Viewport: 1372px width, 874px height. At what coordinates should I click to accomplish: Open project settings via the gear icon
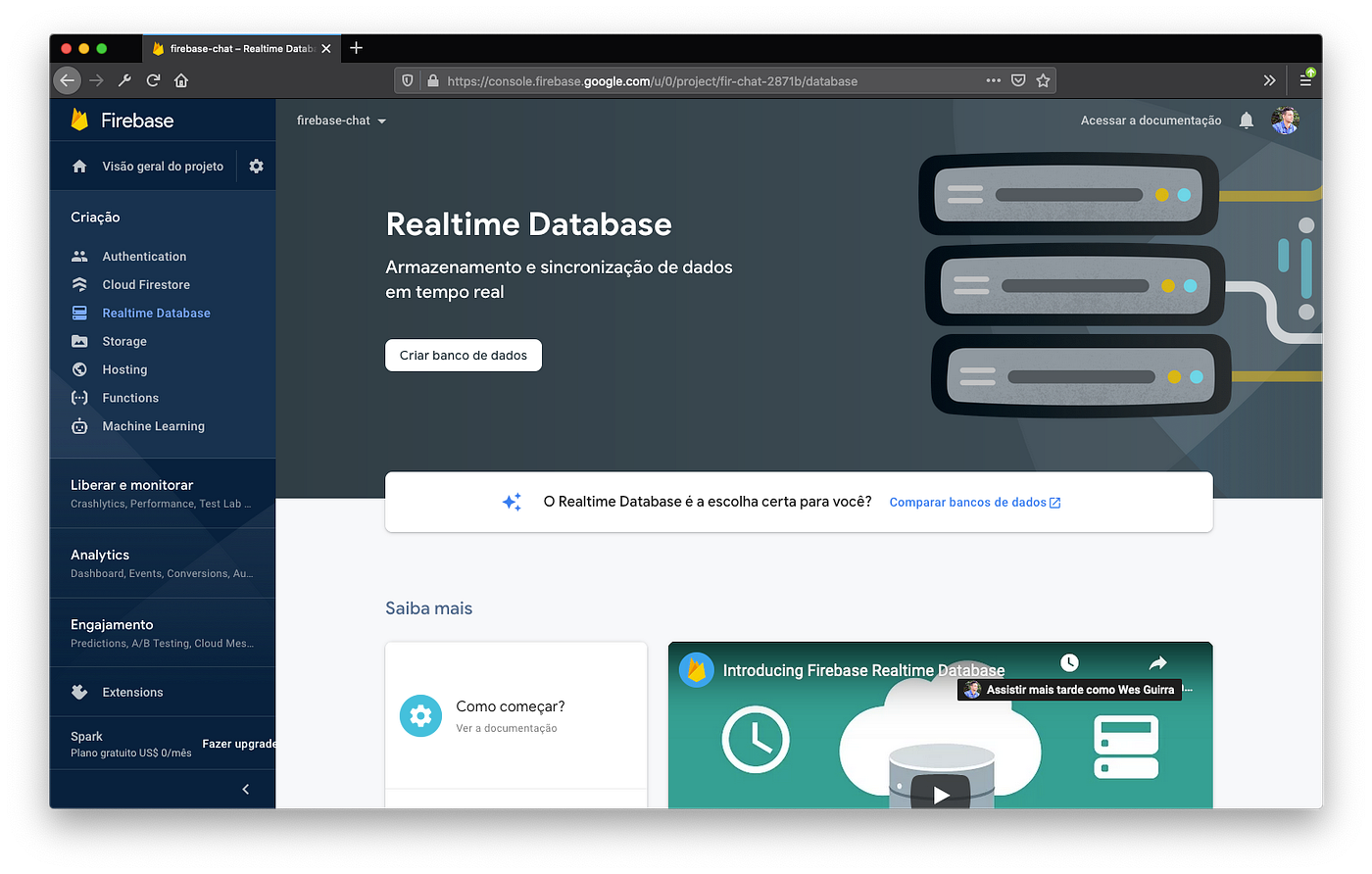point(255,167)
